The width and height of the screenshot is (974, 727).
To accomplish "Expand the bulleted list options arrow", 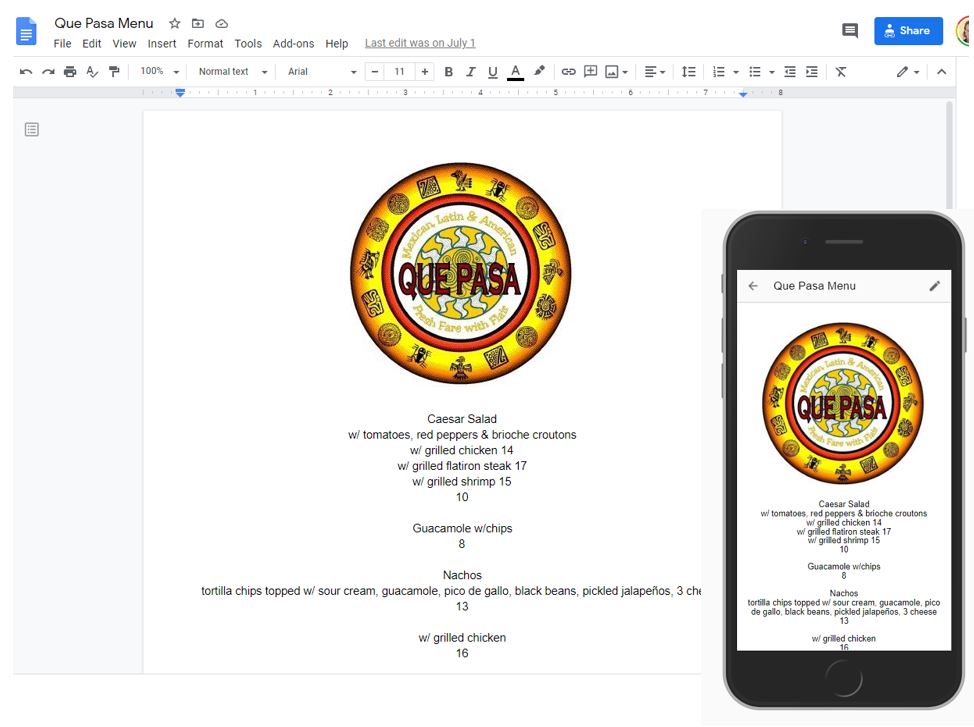I will point(771,72).
